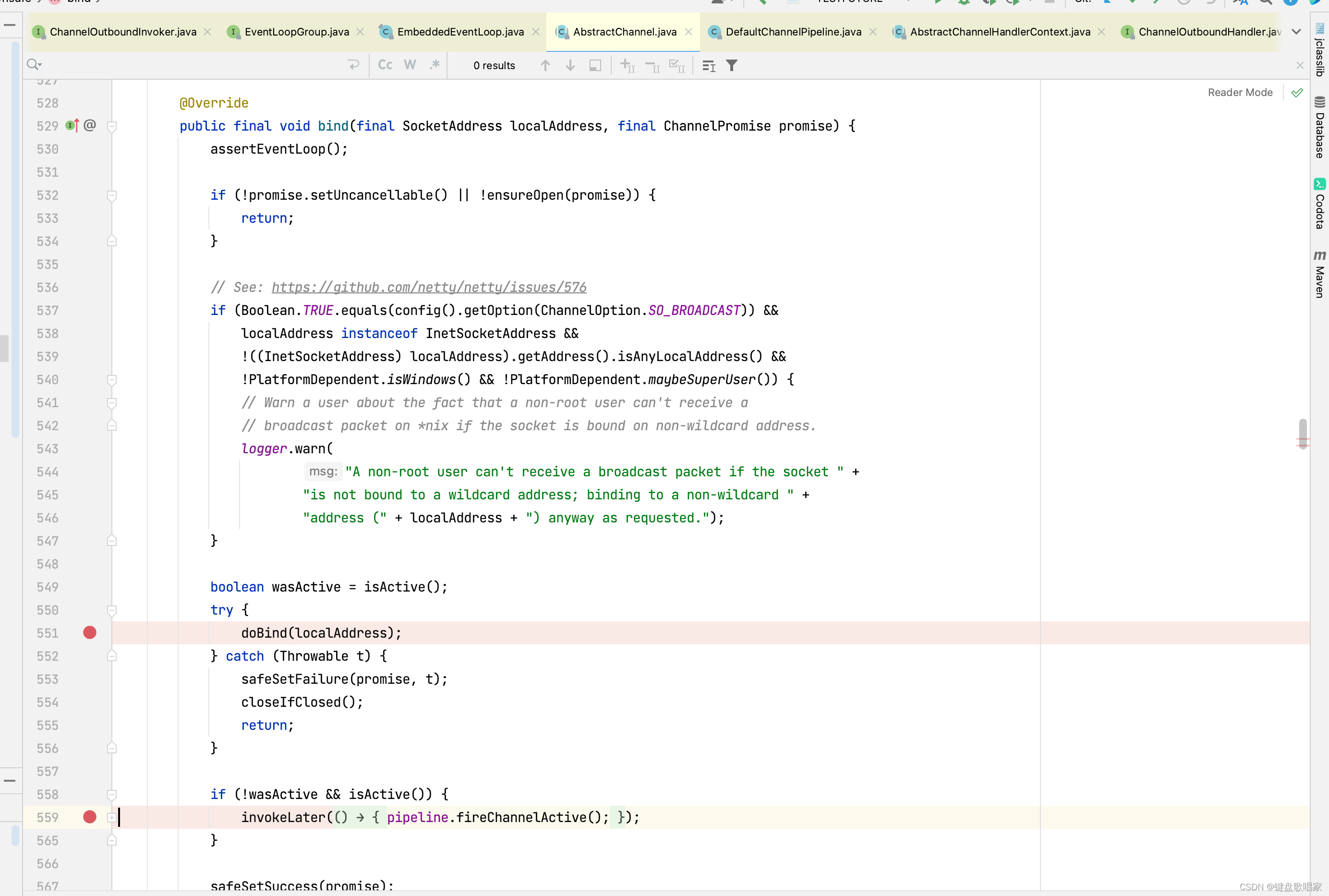1329x896 pixels.
Task: Toggle breakpoint on line 551
Action: [x=90, y=632]
